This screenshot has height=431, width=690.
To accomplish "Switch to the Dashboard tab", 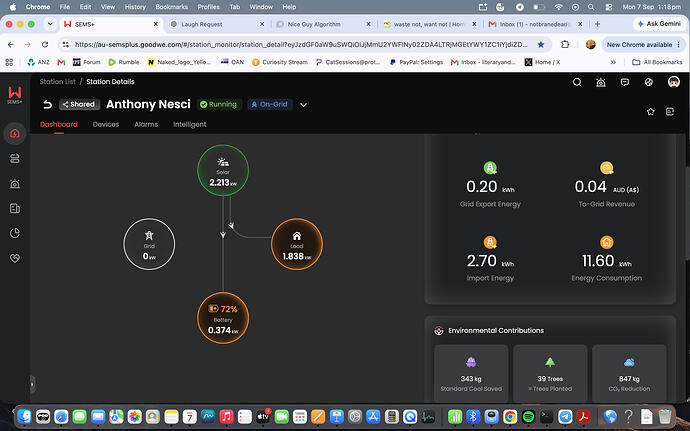I will [59, 125].
